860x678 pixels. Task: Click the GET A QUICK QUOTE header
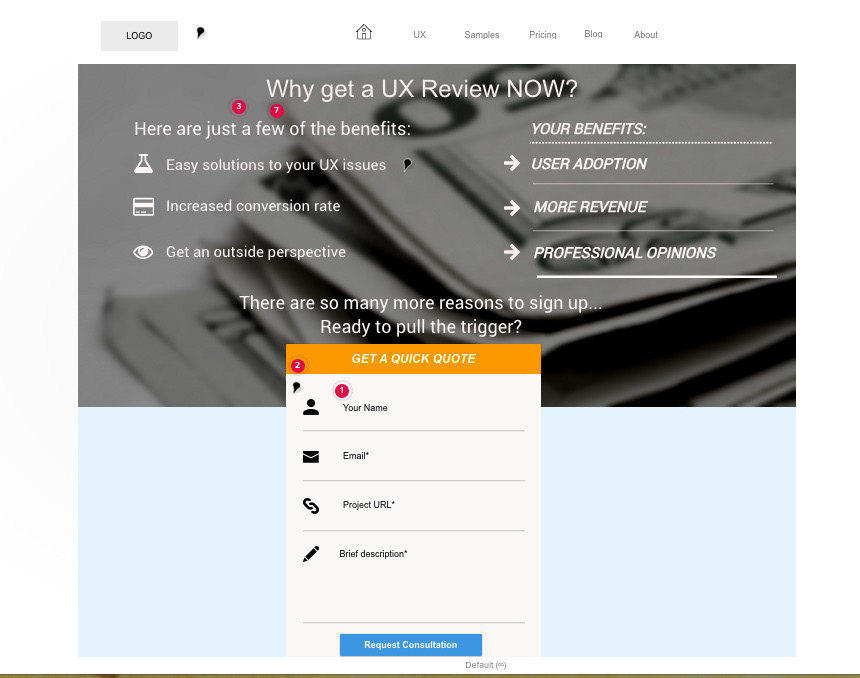[x=414, y=359]
